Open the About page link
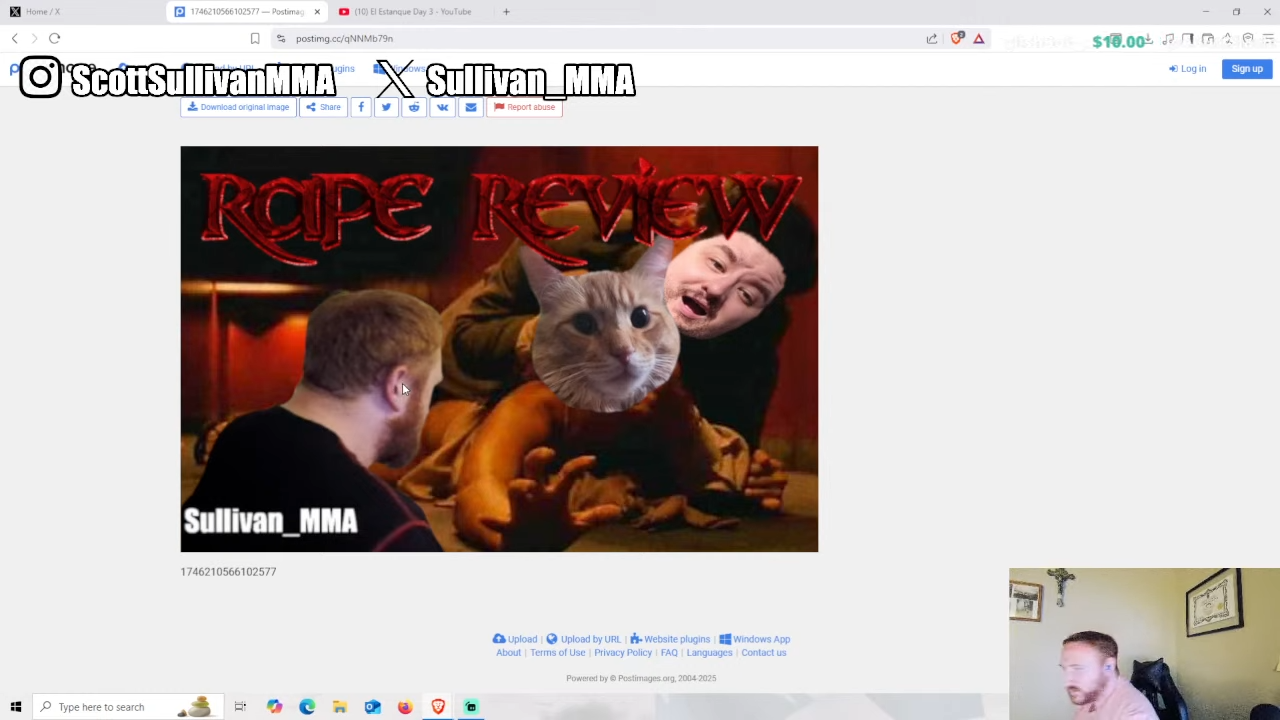The width and height of the screenshot is (1280, 720). [x=508, y=653]
